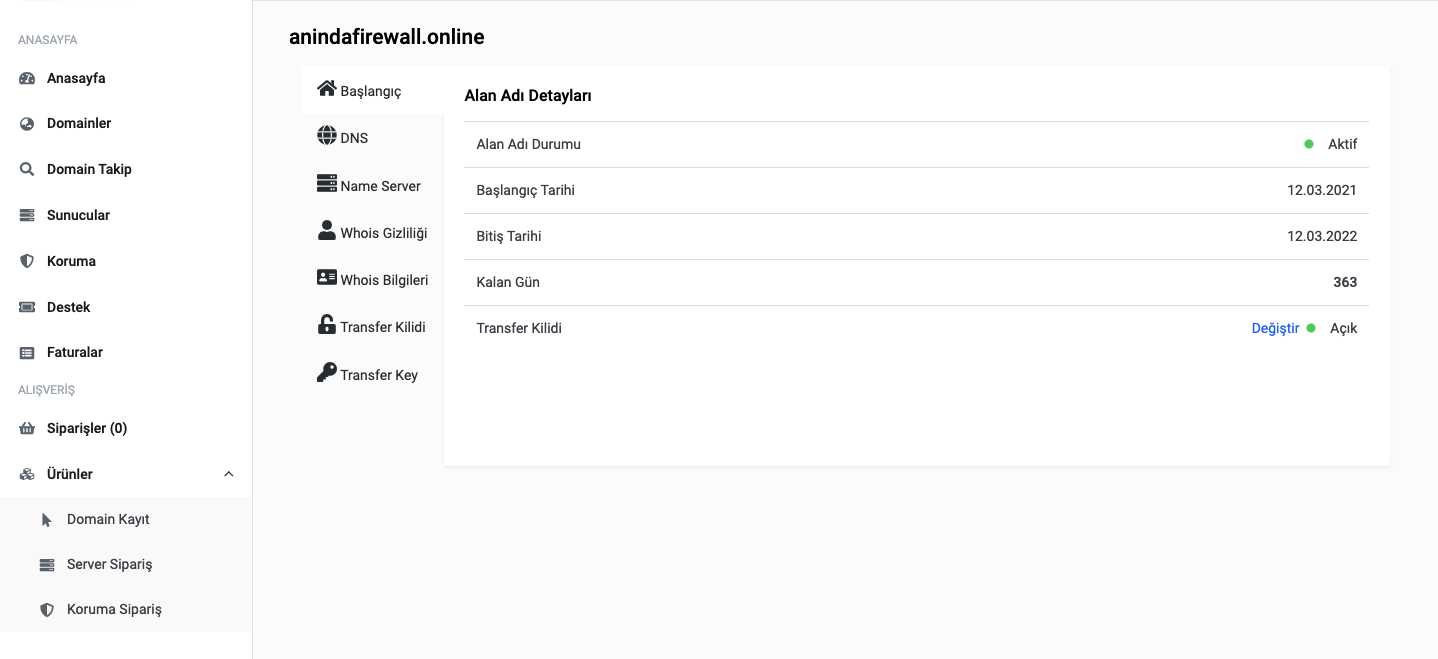
Task: Click the start date 12.03.2021
Action: coord(1322,190)
